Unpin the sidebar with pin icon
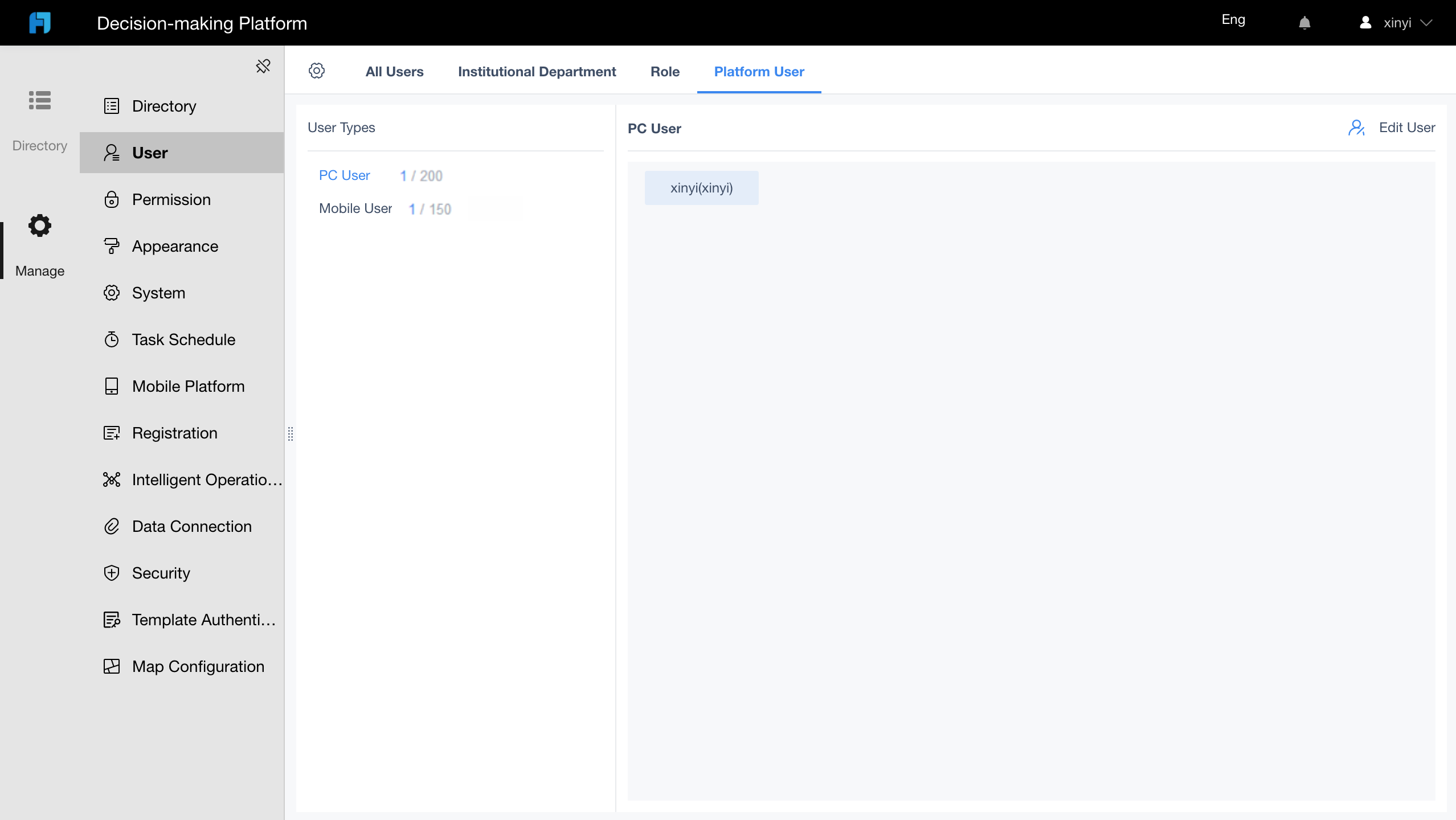The image size is (1456, 820). click(263, 66)
